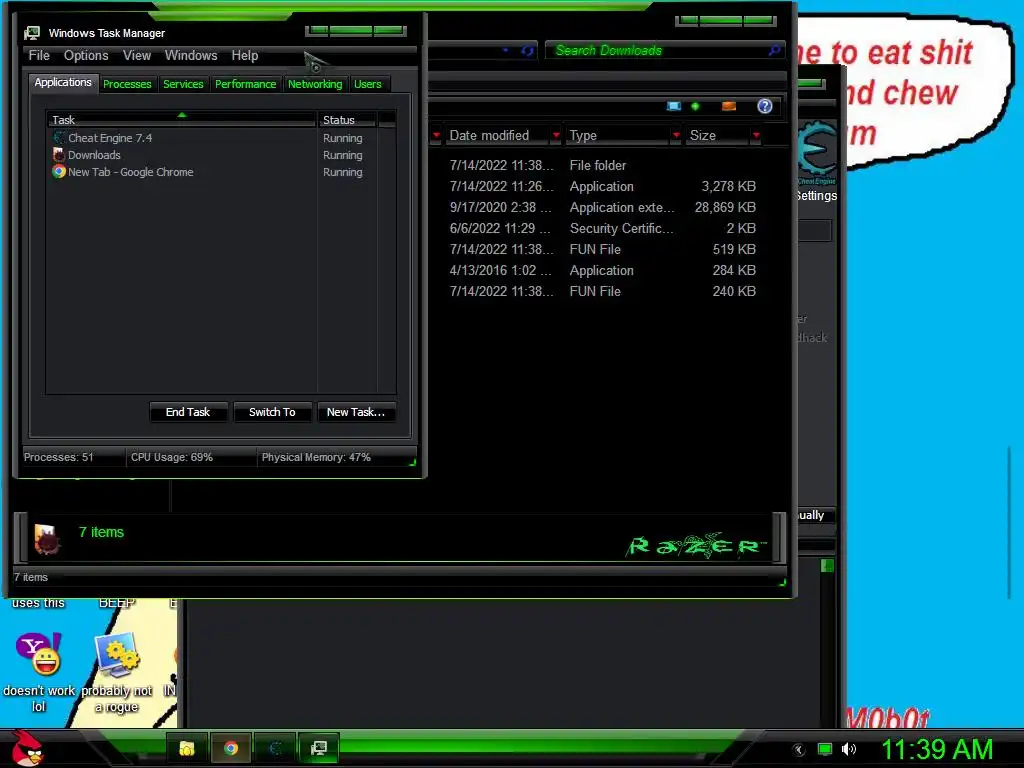Select the Downloads task icon
Screen dimensions: 1024x768
(x=59, y=155)
